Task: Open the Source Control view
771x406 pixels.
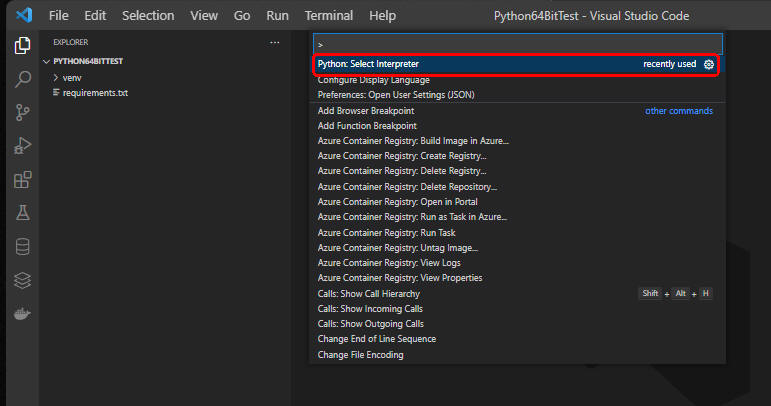Action: [23, 113]
